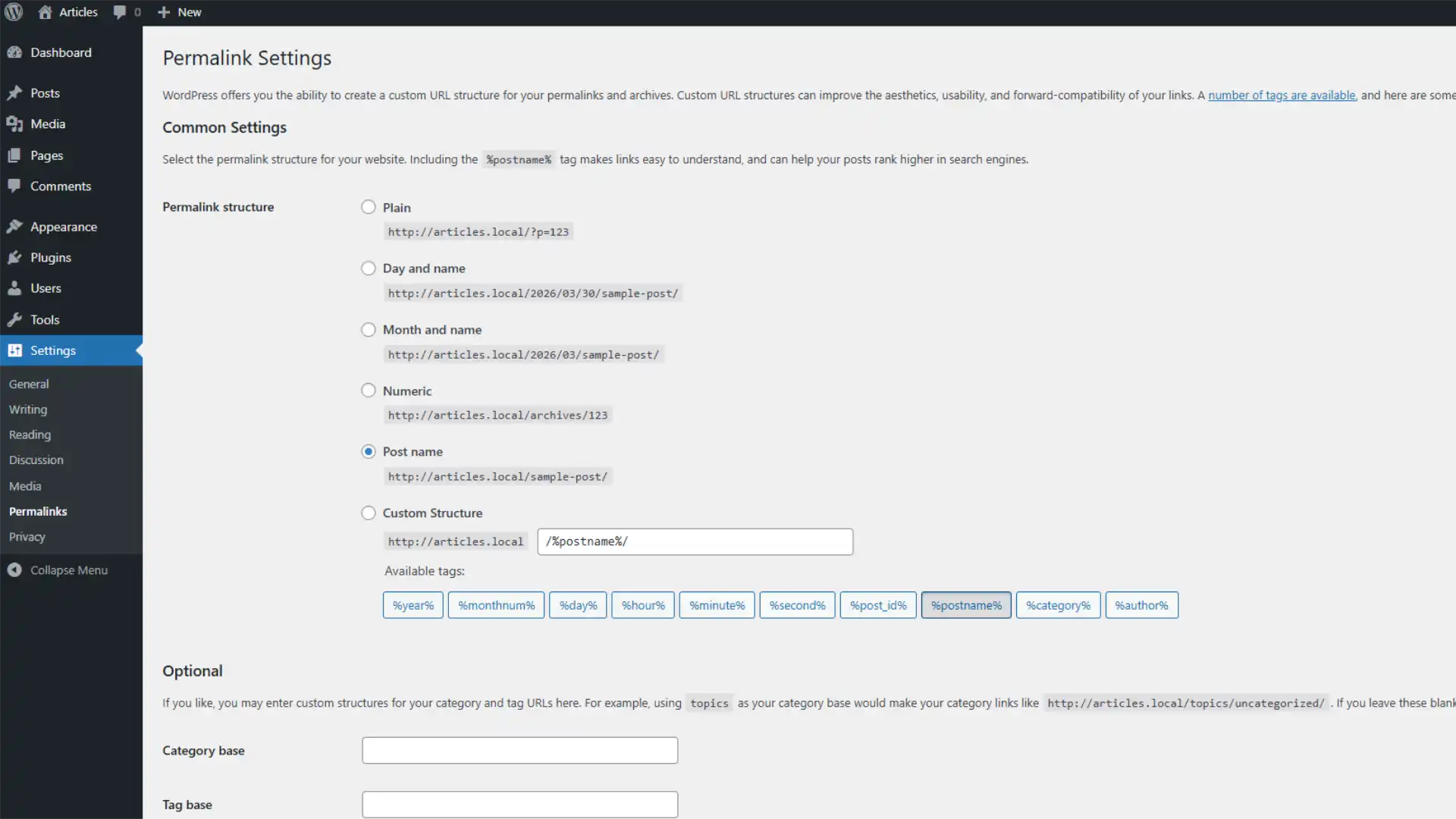The width and height of the screenshot is (1456, 819).
Task: Insert the %hour% tag
Action: [643, 605]
